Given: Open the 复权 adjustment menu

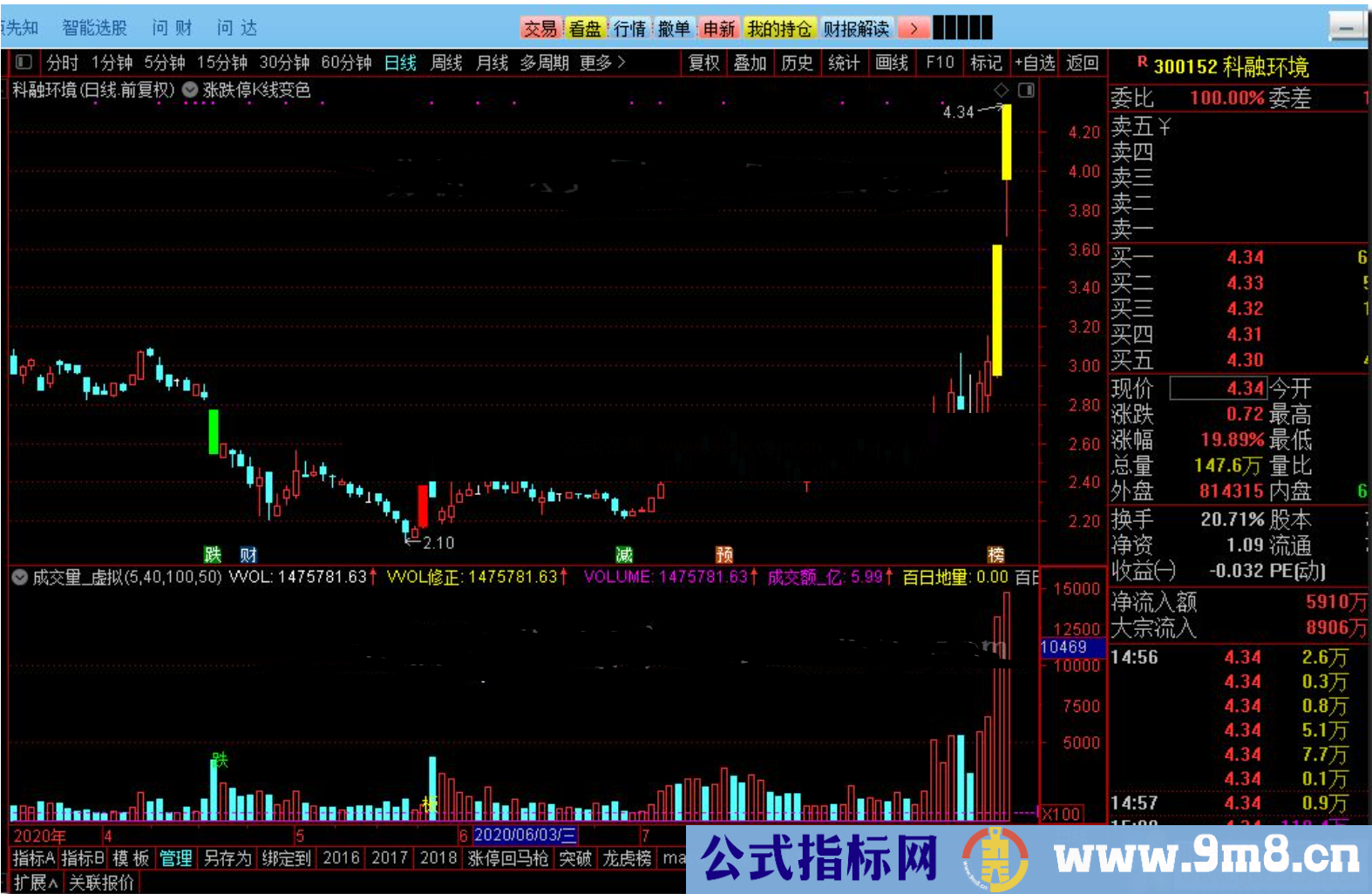Looking at the screenshot, I should click(704, 63).
